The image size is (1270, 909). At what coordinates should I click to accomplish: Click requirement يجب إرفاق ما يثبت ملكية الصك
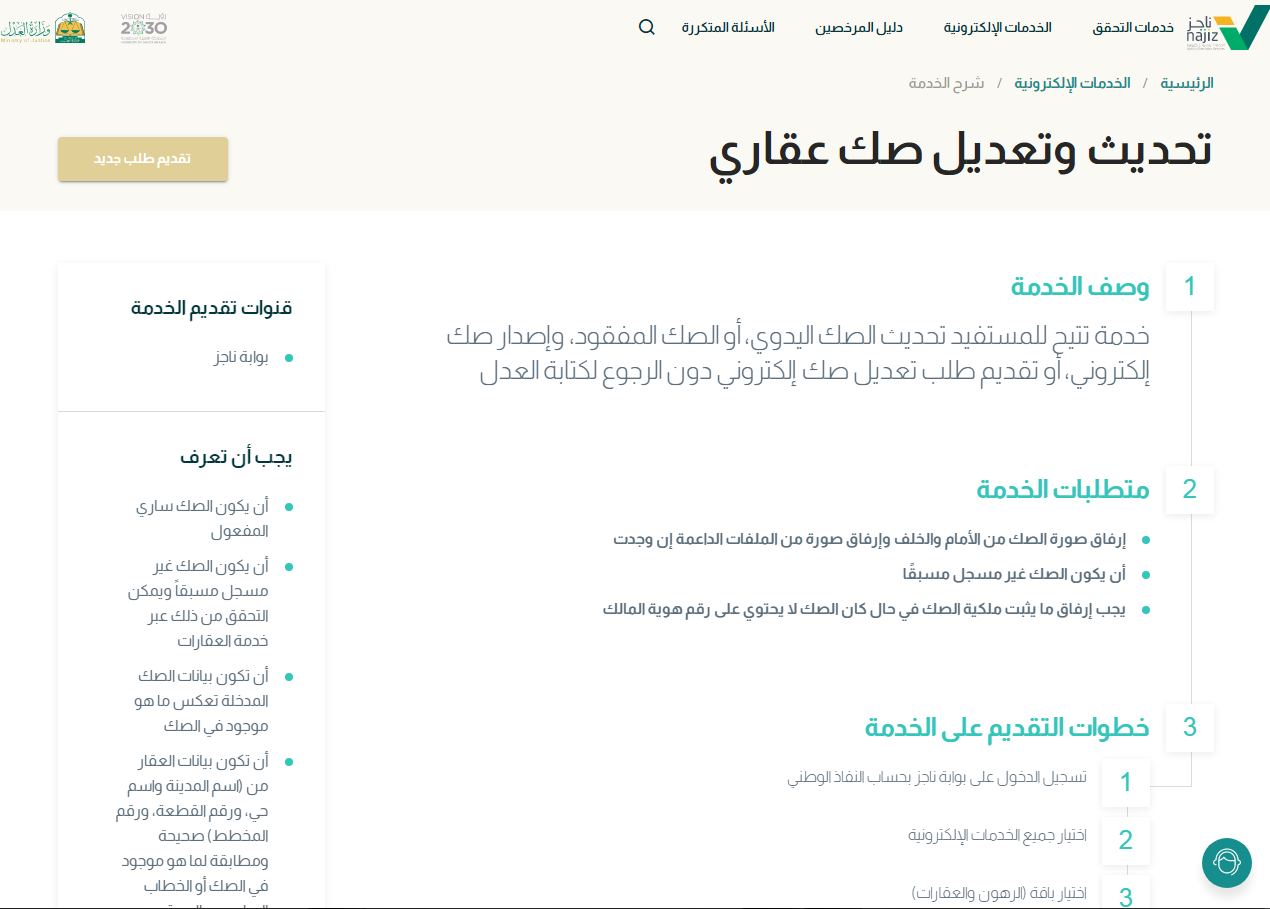point(864,609)
